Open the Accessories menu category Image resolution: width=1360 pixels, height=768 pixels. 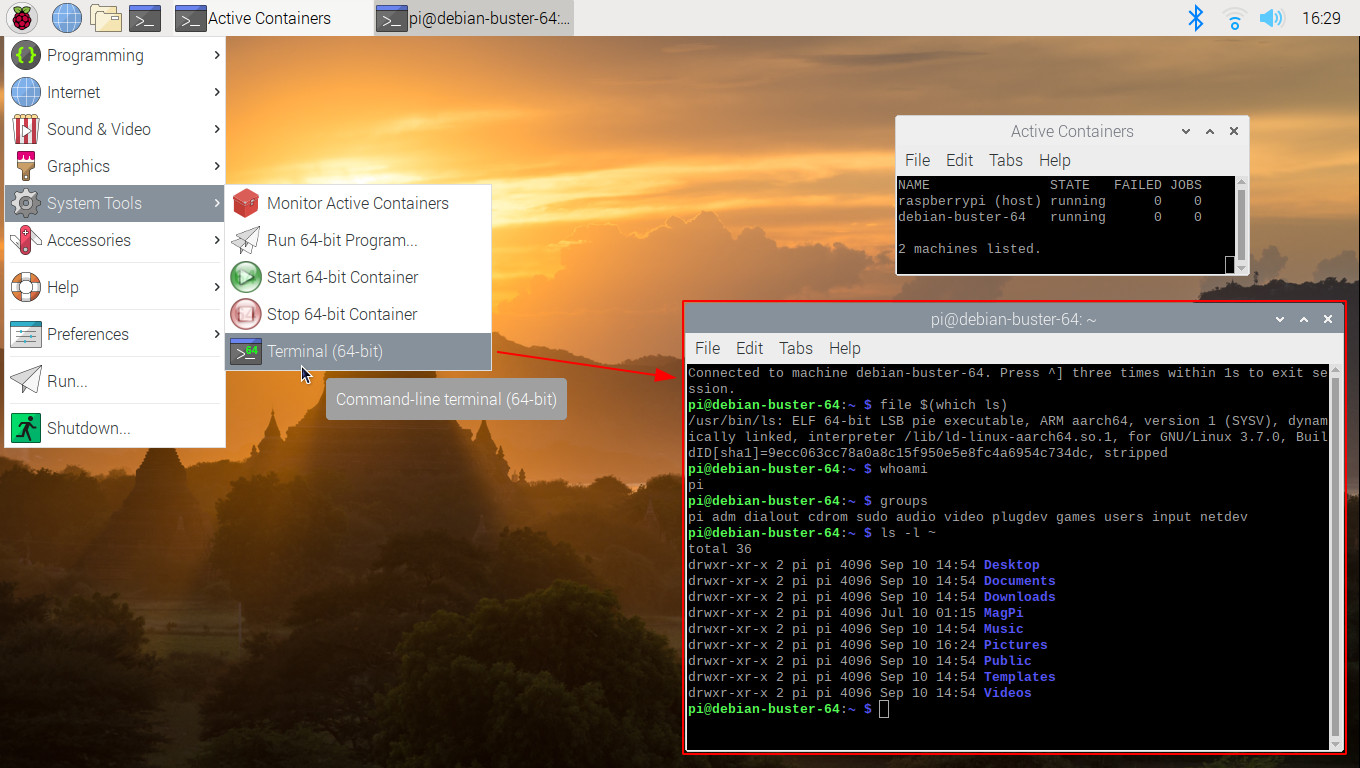(115, 240)
